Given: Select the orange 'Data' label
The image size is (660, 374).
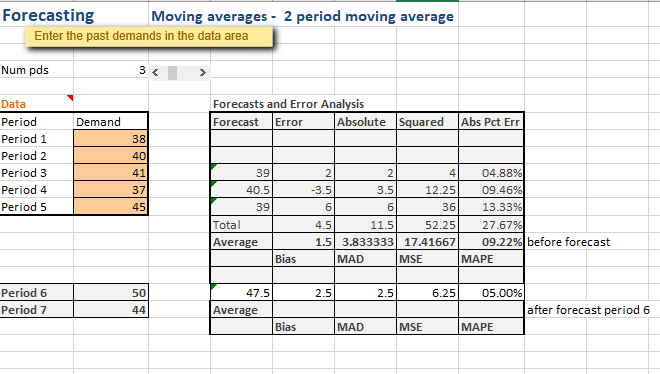Looking at the screenshot, I should pyautogui.click(x=13, y=104).
